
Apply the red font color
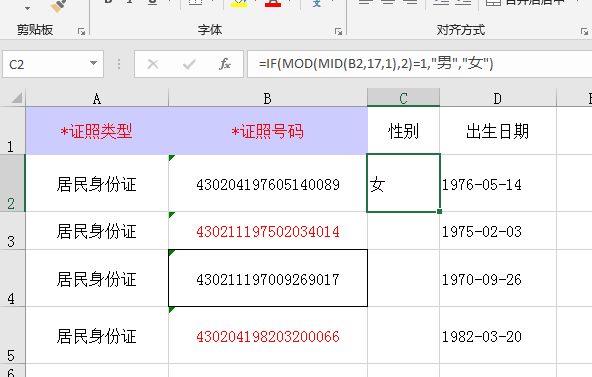click(x=273, y=4)
